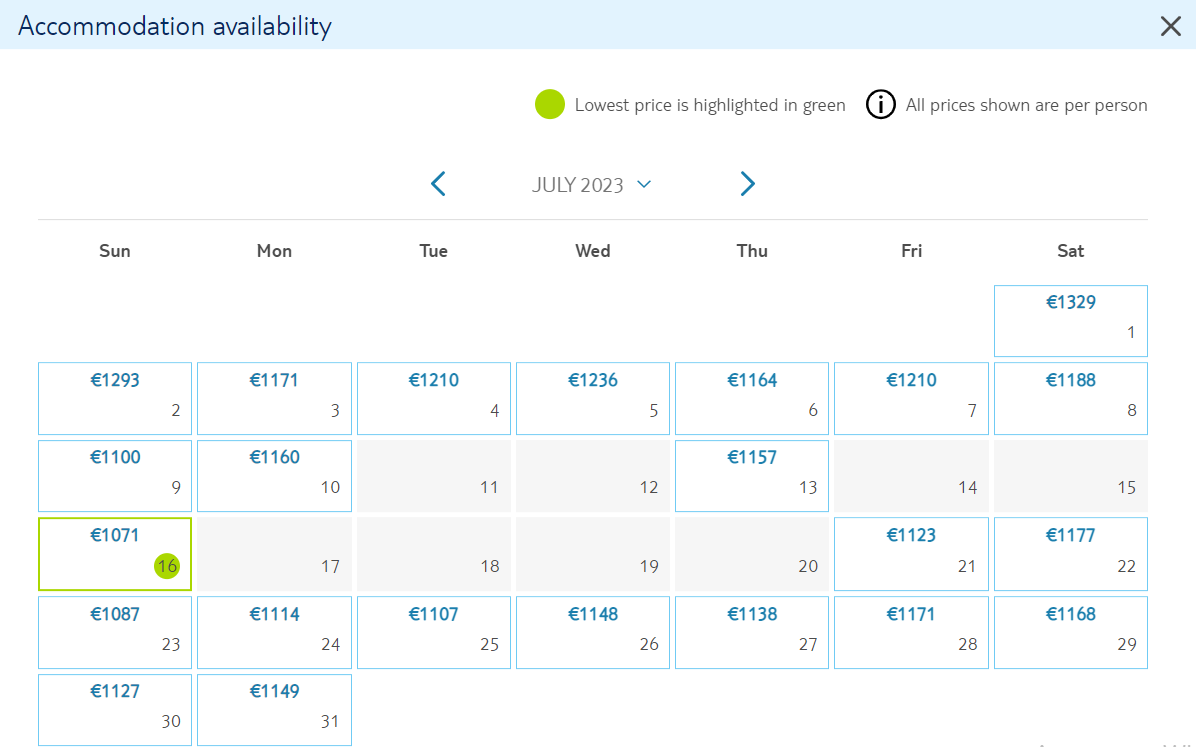
Task: Select July 23 priced at €1087
Action: tap(114, 633)
